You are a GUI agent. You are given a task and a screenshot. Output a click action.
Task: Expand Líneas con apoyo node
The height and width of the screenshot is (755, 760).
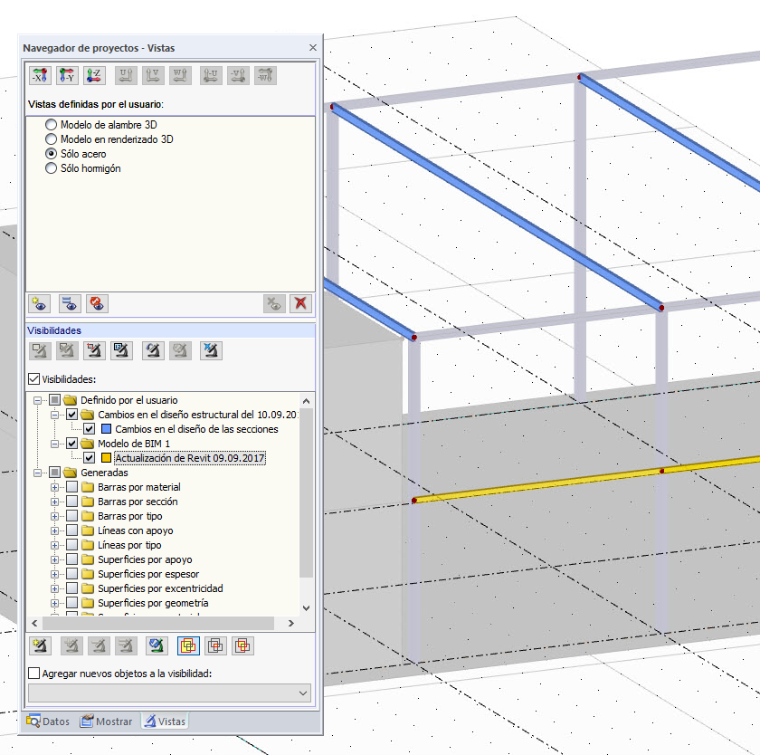55,531
